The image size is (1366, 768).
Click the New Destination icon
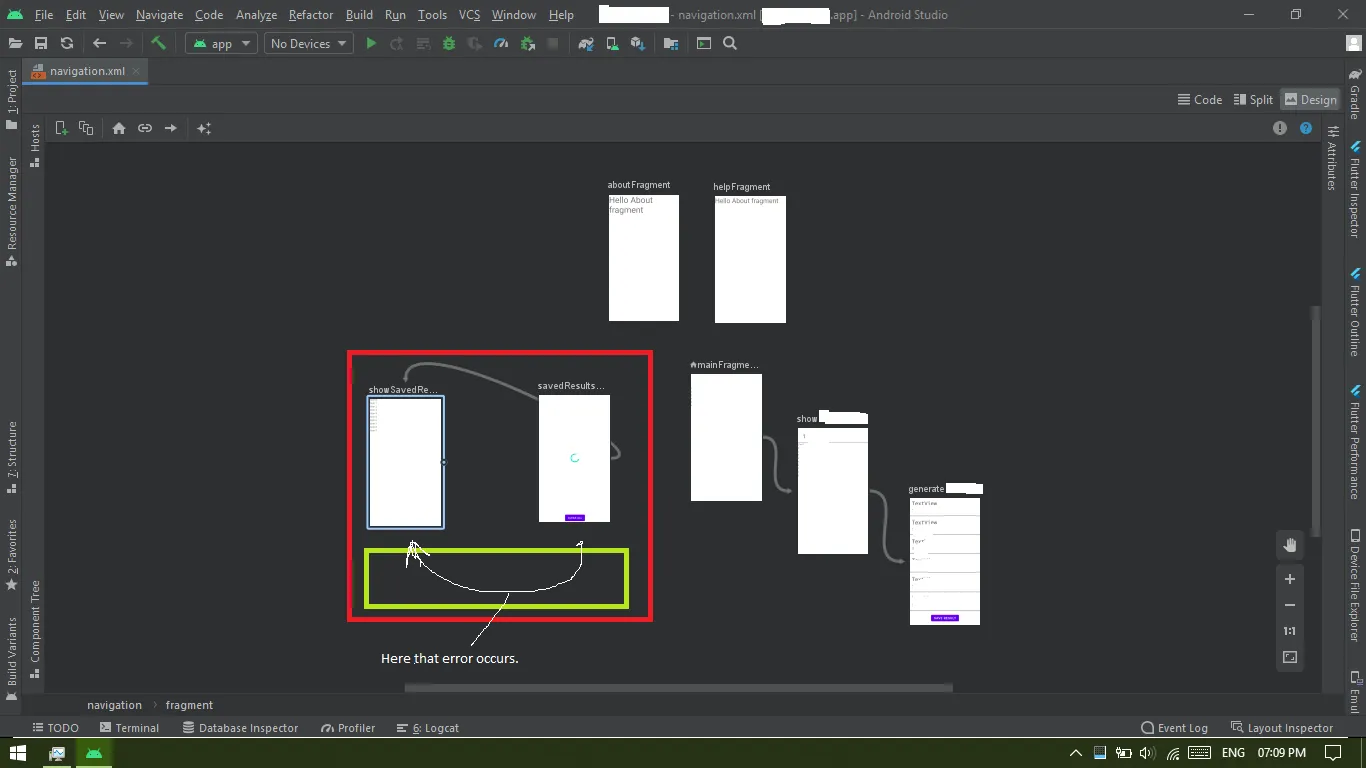[x=61, y=128]
